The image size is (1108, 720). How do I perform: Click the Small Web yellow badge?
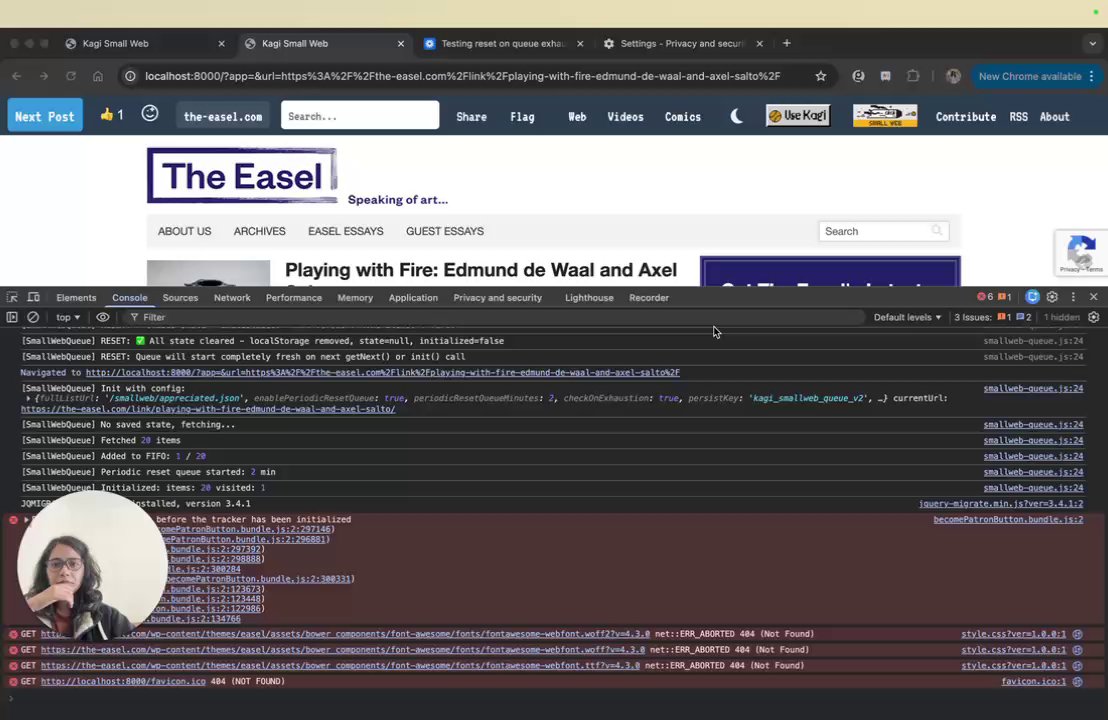(885, 115)
